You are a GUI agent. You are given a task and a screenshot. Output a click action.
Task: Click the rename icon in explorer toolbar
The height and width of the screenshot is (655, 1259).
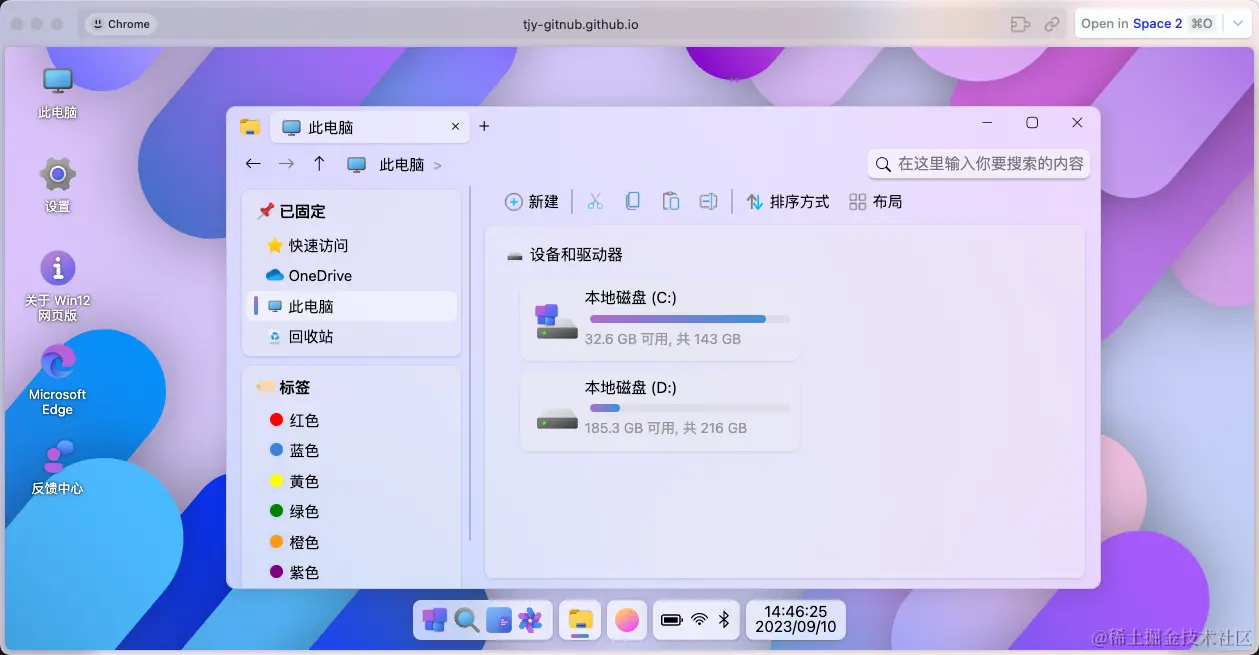click(708, 201)
